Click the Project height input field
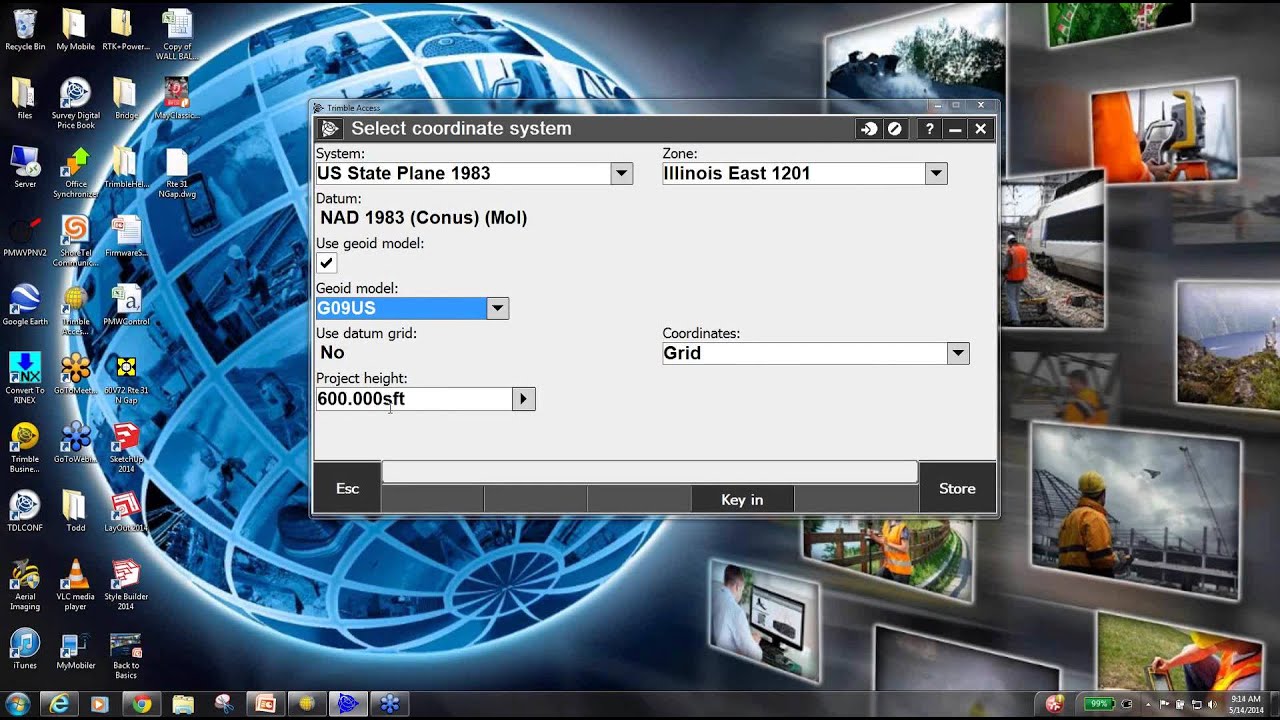Viewport: 1280px width, 720px height. pos(413,399)
